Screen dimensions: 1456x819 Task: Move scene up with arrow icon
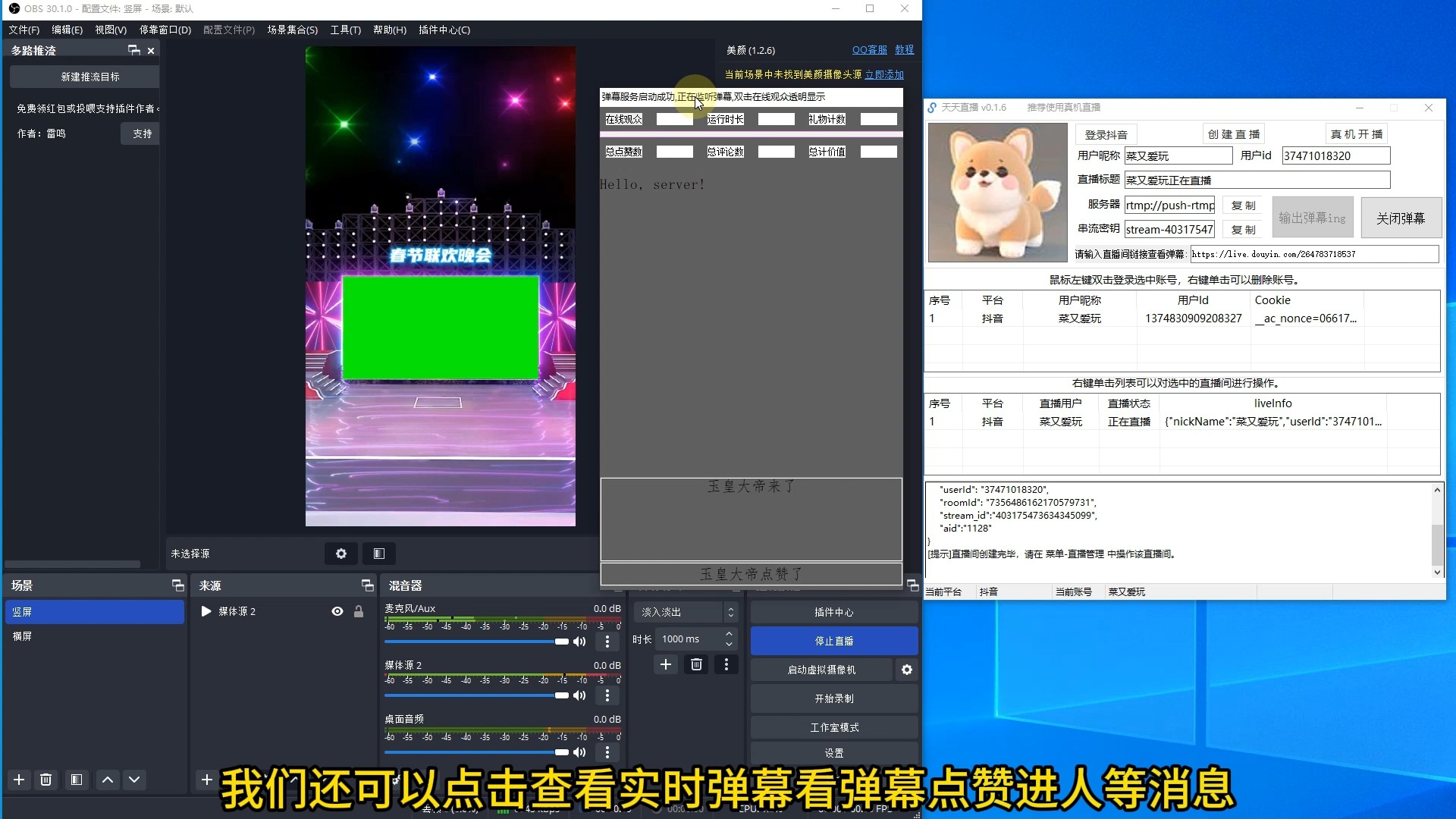[x=108, y=780]
